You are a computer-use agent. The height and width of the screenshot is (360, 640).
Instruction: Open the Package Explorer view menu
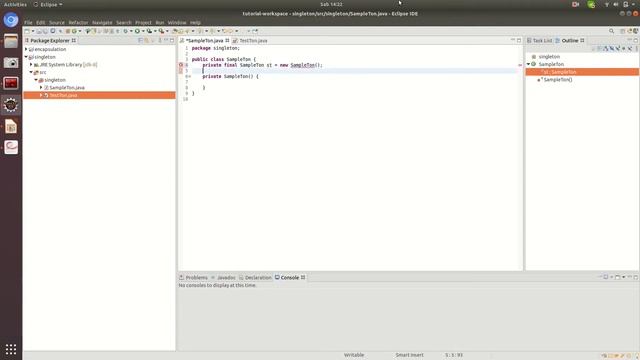[x=160, y=40]
